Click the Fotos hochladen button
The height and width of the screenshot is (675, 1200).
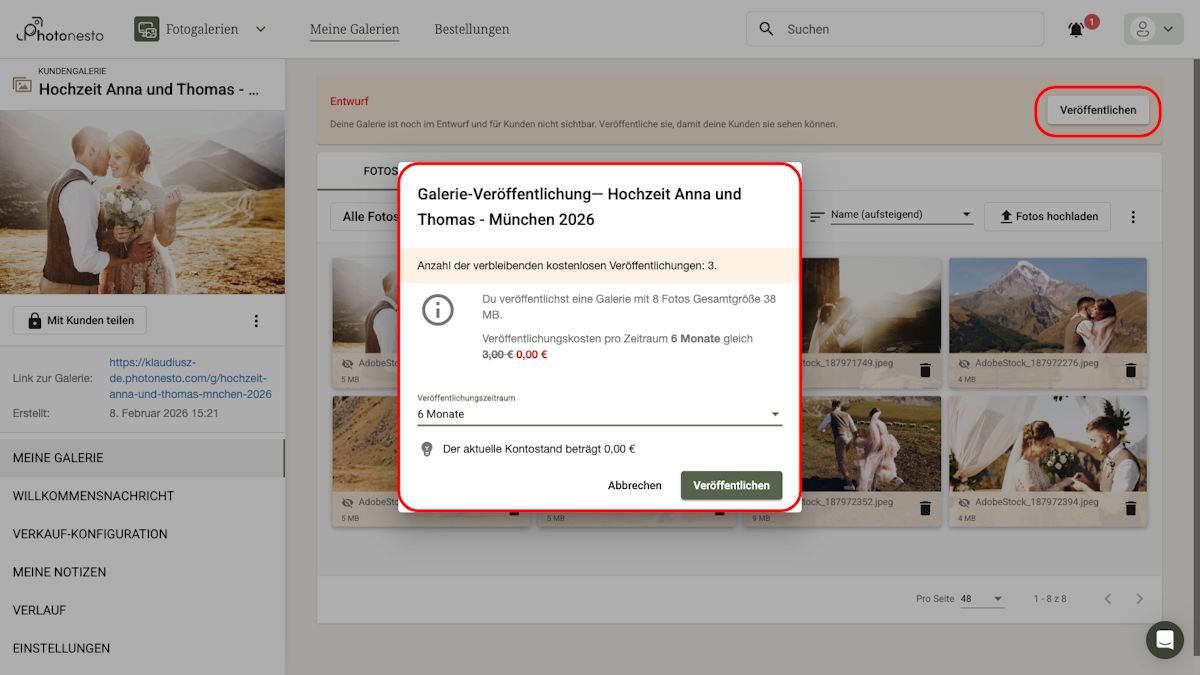tap(1048, 216)
